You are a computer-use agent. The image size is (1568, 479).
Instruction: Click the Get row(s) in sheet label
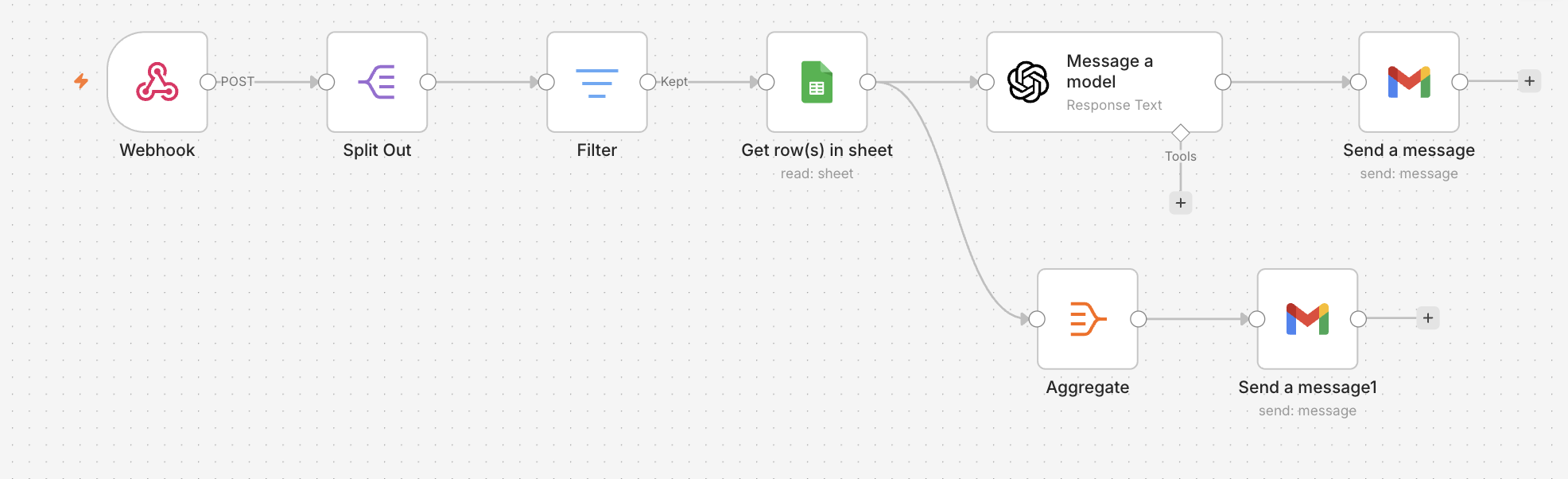tap(817, 150)
